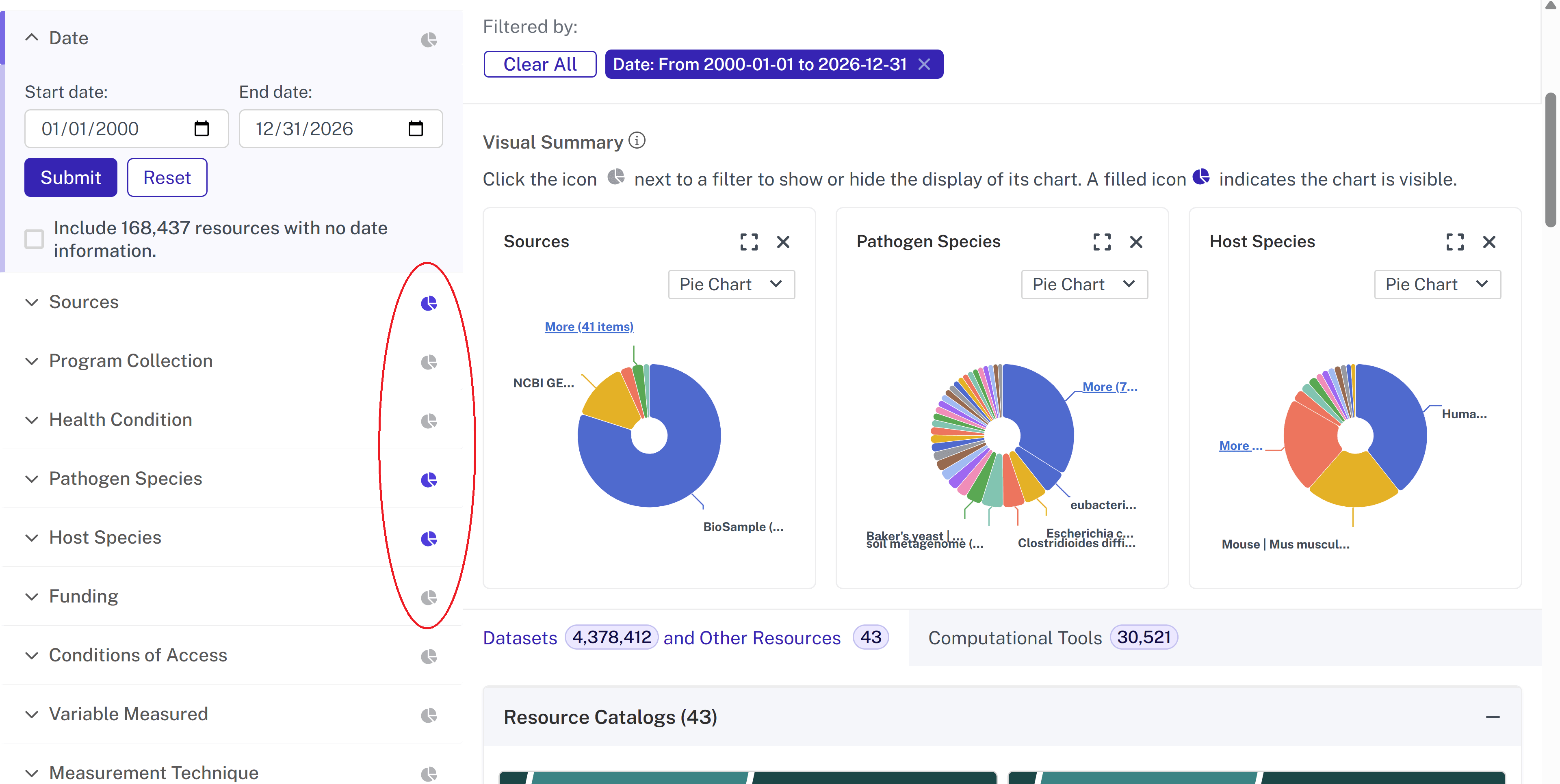Show the Health Condition chart icon

pyautogui.click(x=429, y=421)
